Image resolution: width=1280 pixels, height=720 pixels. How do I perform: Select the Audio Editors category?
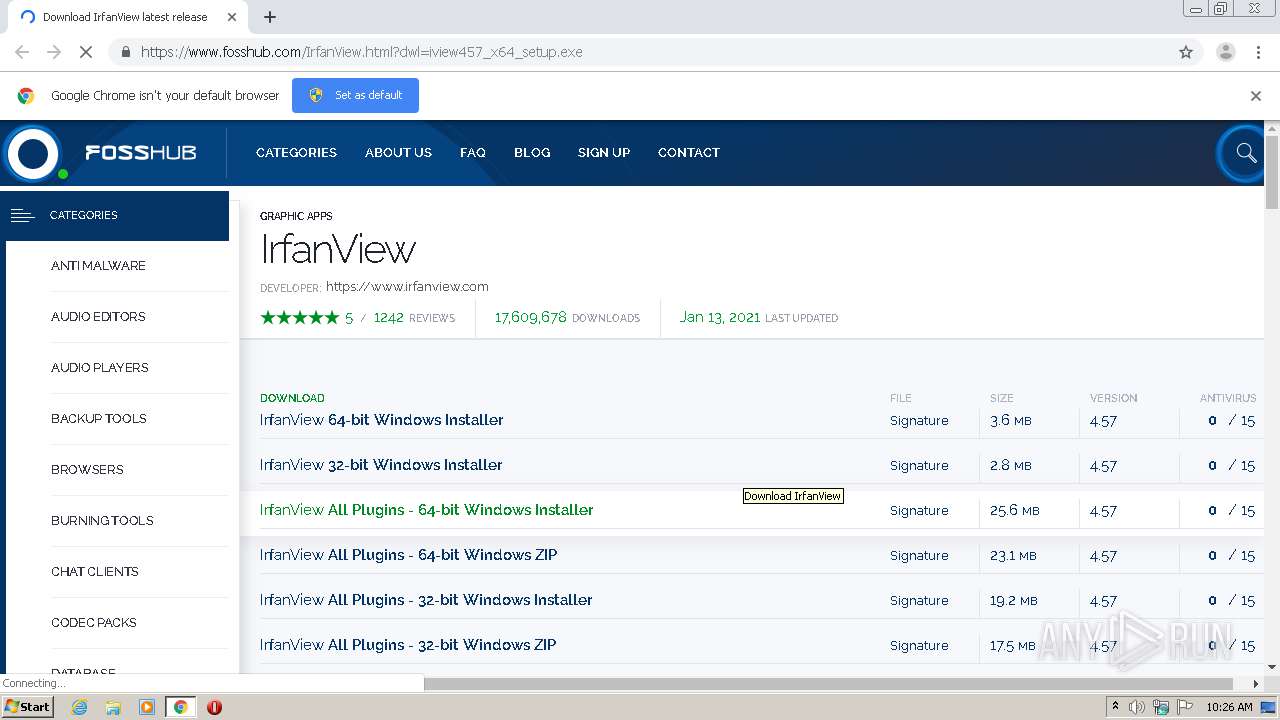click(98, 317)
